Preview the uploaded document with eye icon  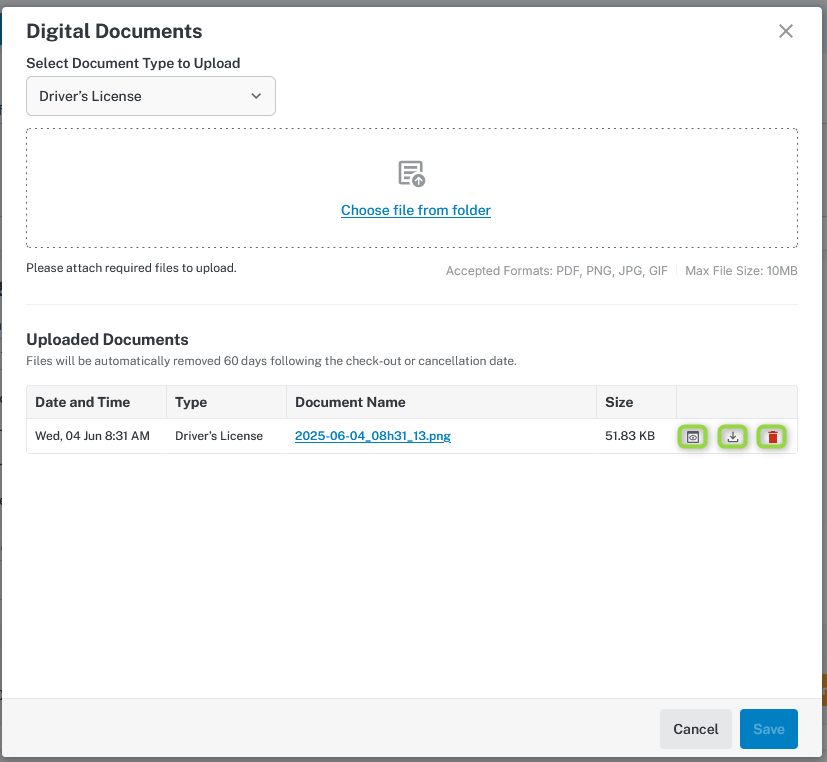693,437
